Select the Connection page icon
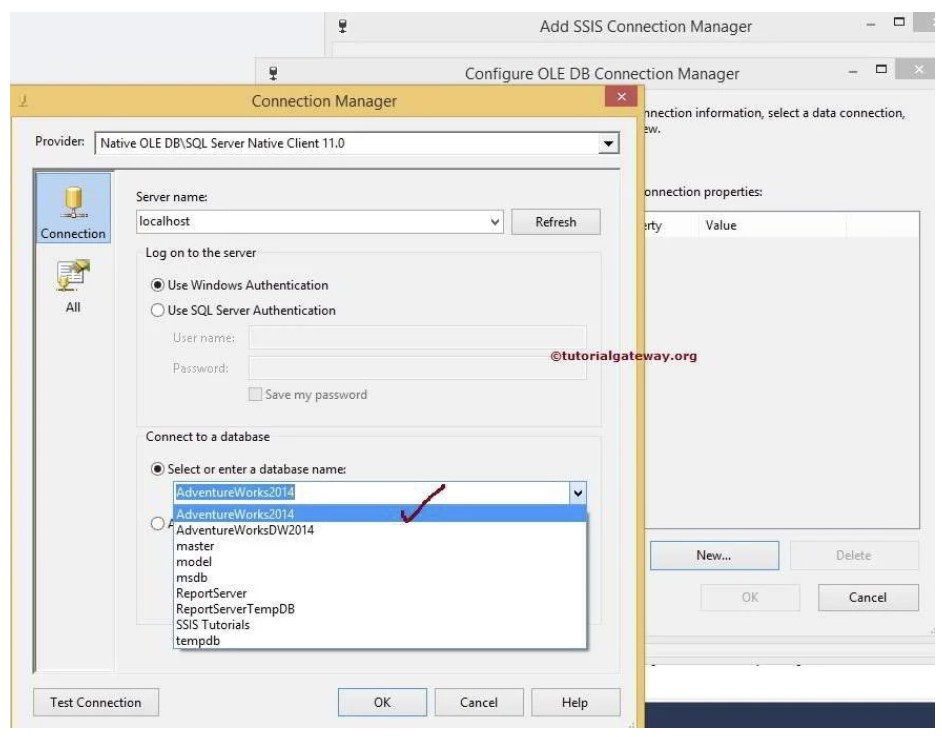 click(x=73, y=208)
